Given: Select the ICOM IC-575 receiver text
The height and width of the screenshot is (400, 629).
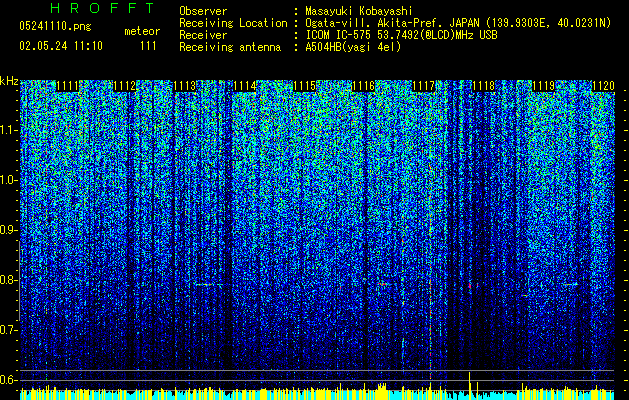Looking at the screenshot, I should click(x=401, y=35).
